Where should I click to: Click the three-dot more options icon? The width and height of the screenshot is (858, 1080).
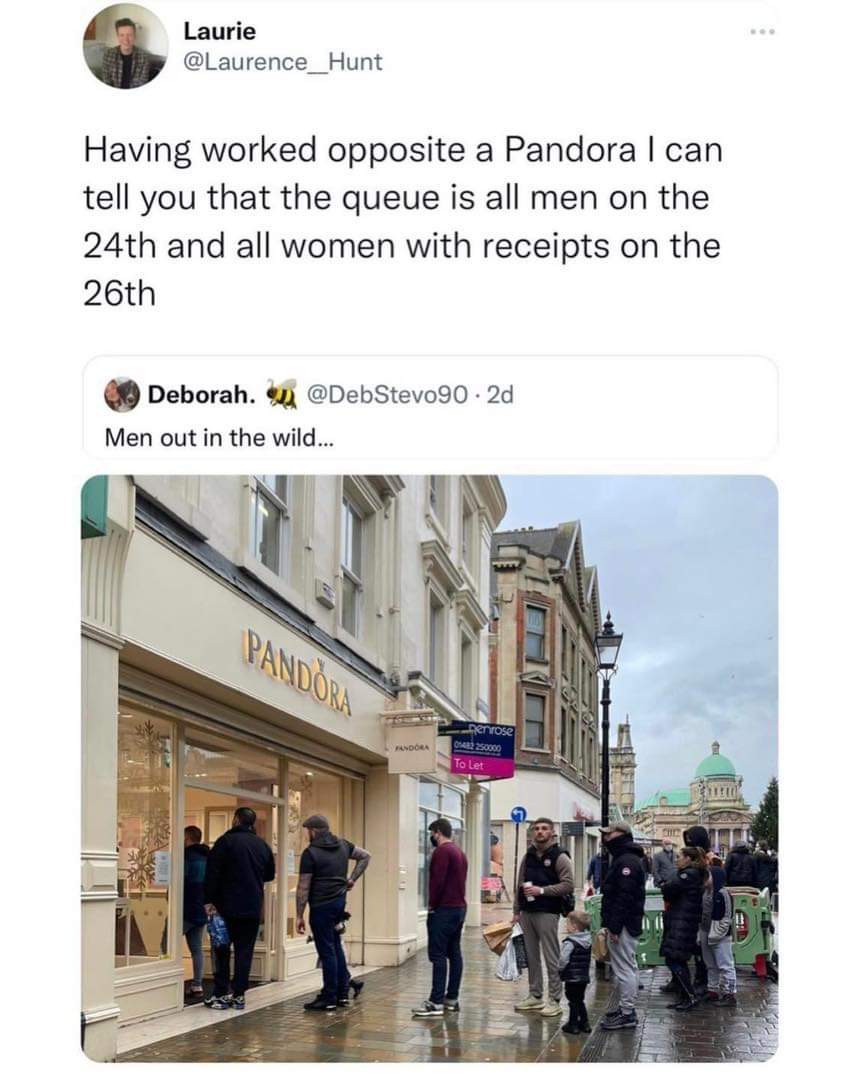tap(762, 32)
